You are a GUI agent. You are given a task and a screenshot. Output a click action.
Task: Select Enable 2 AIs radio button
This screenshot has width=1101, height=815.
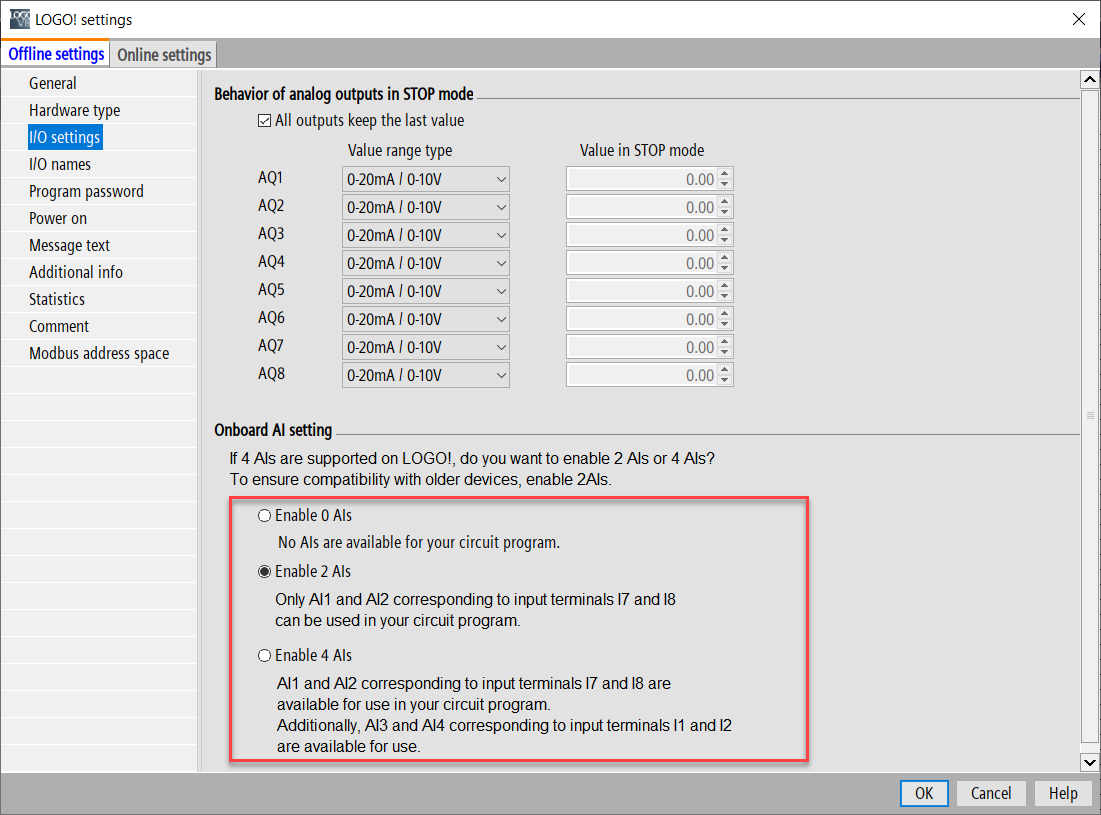pyautogui.click(x=264, y=571)
